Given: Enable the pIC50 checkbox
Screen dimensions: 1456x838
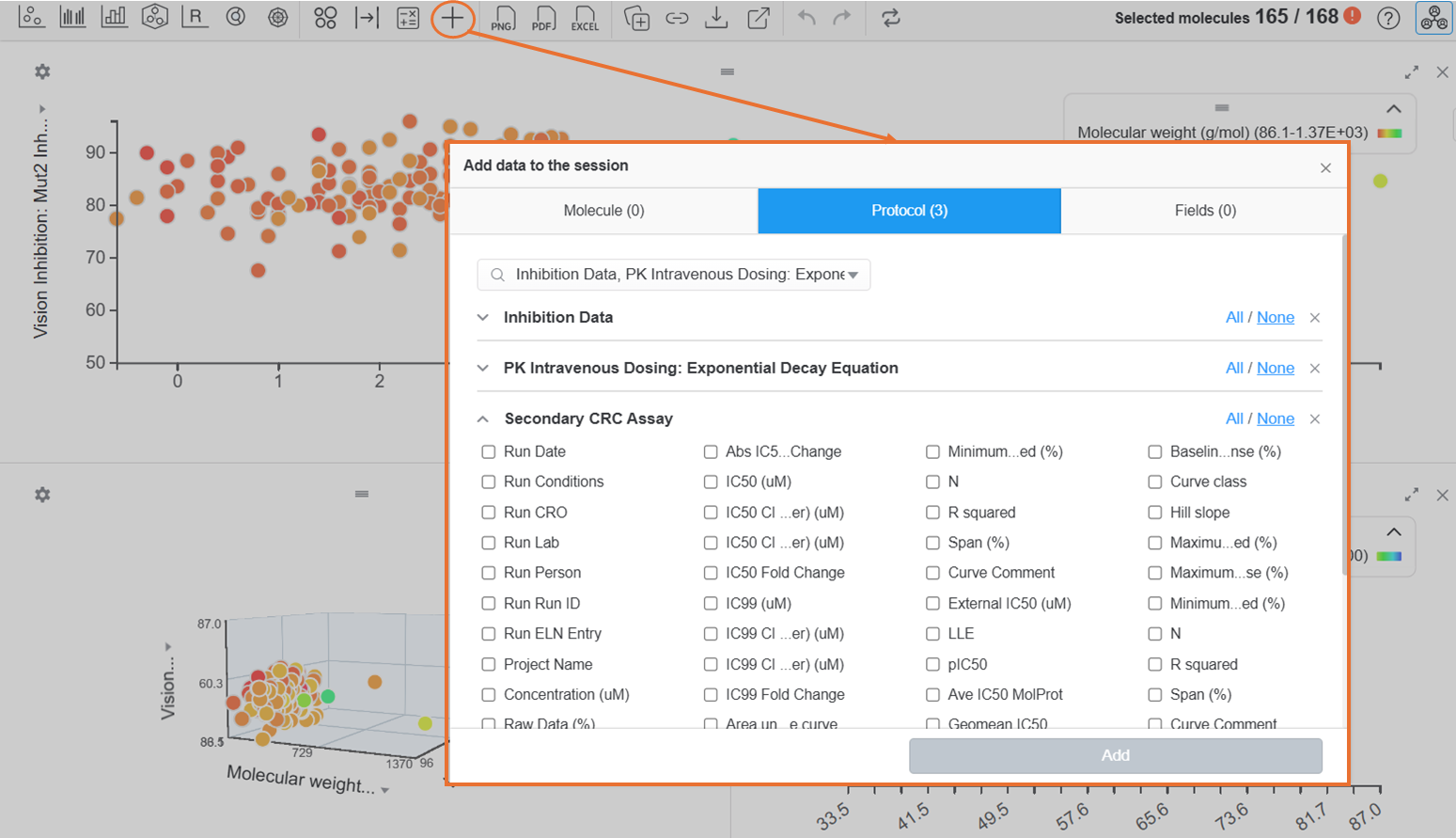Looking at the screenshot, I should point(932,664).
